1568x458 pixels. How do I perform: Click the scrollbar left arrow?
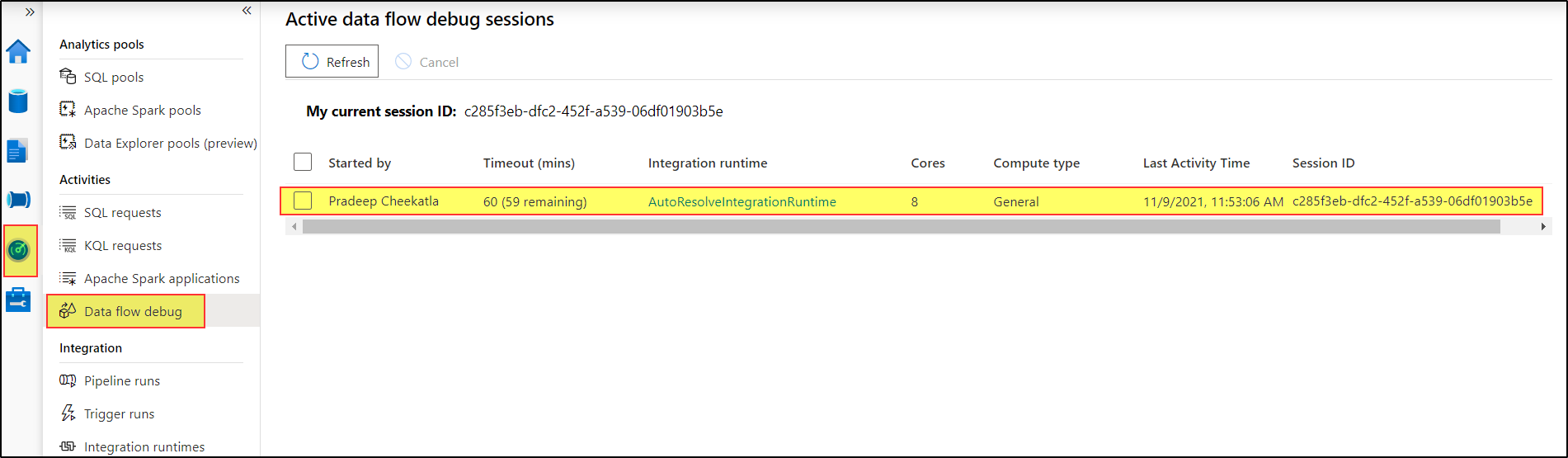(x=294, y=226)
